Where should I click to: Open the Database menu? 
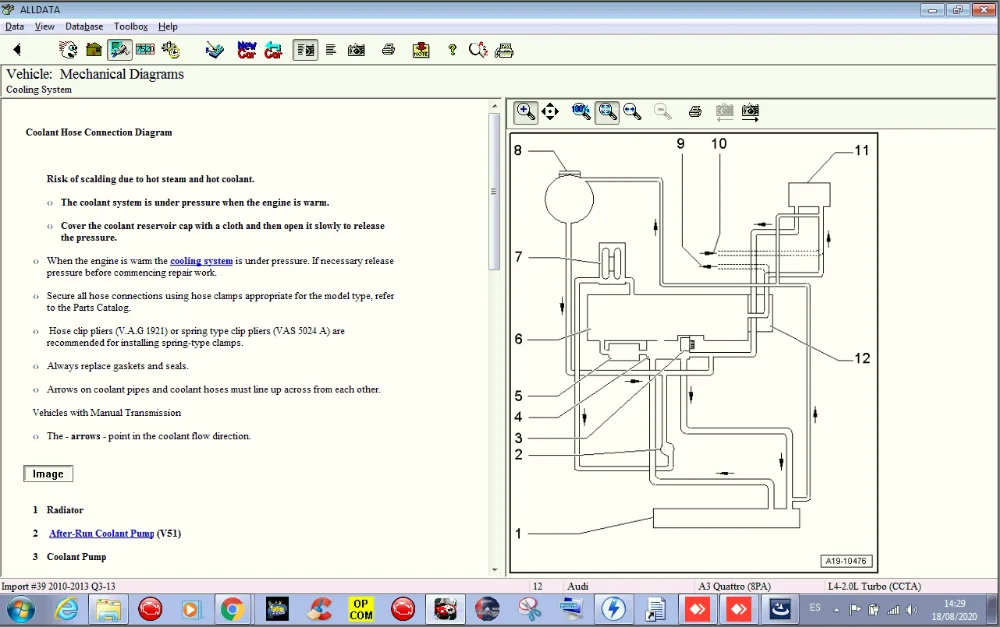(x=84, y=26)
